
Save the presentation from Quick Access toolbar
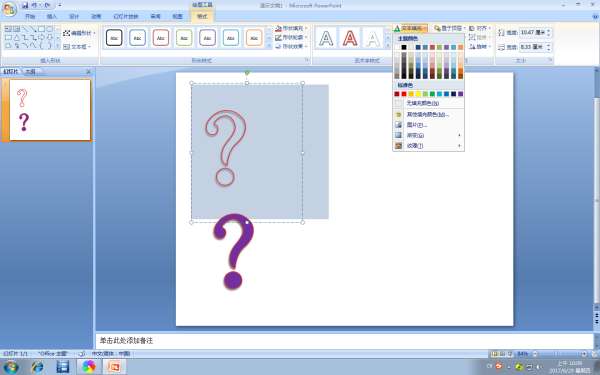click(x=25, y=5)
